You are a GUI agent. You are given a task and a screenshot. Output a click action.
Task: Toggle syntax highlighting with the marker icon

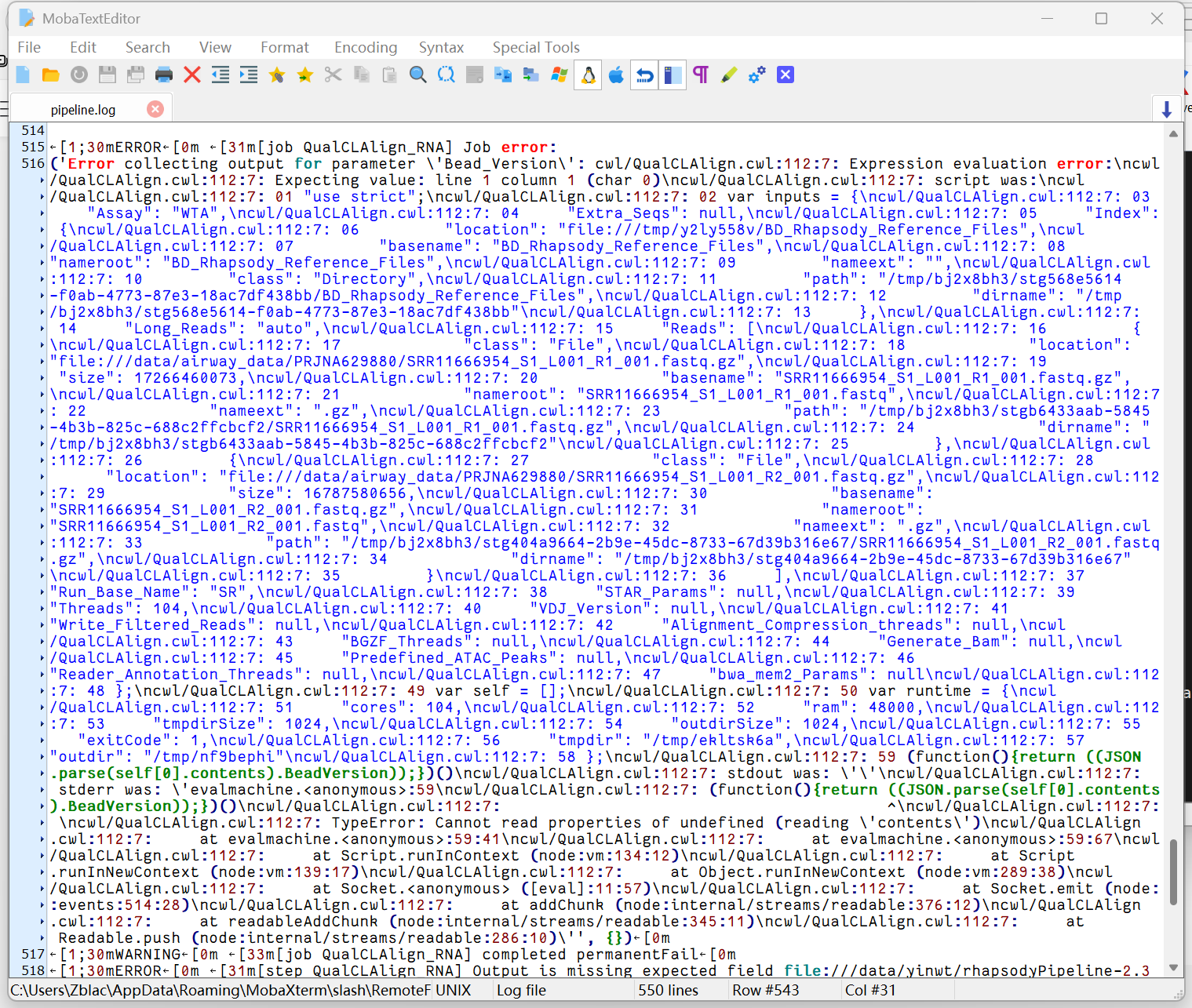(729, 75)
